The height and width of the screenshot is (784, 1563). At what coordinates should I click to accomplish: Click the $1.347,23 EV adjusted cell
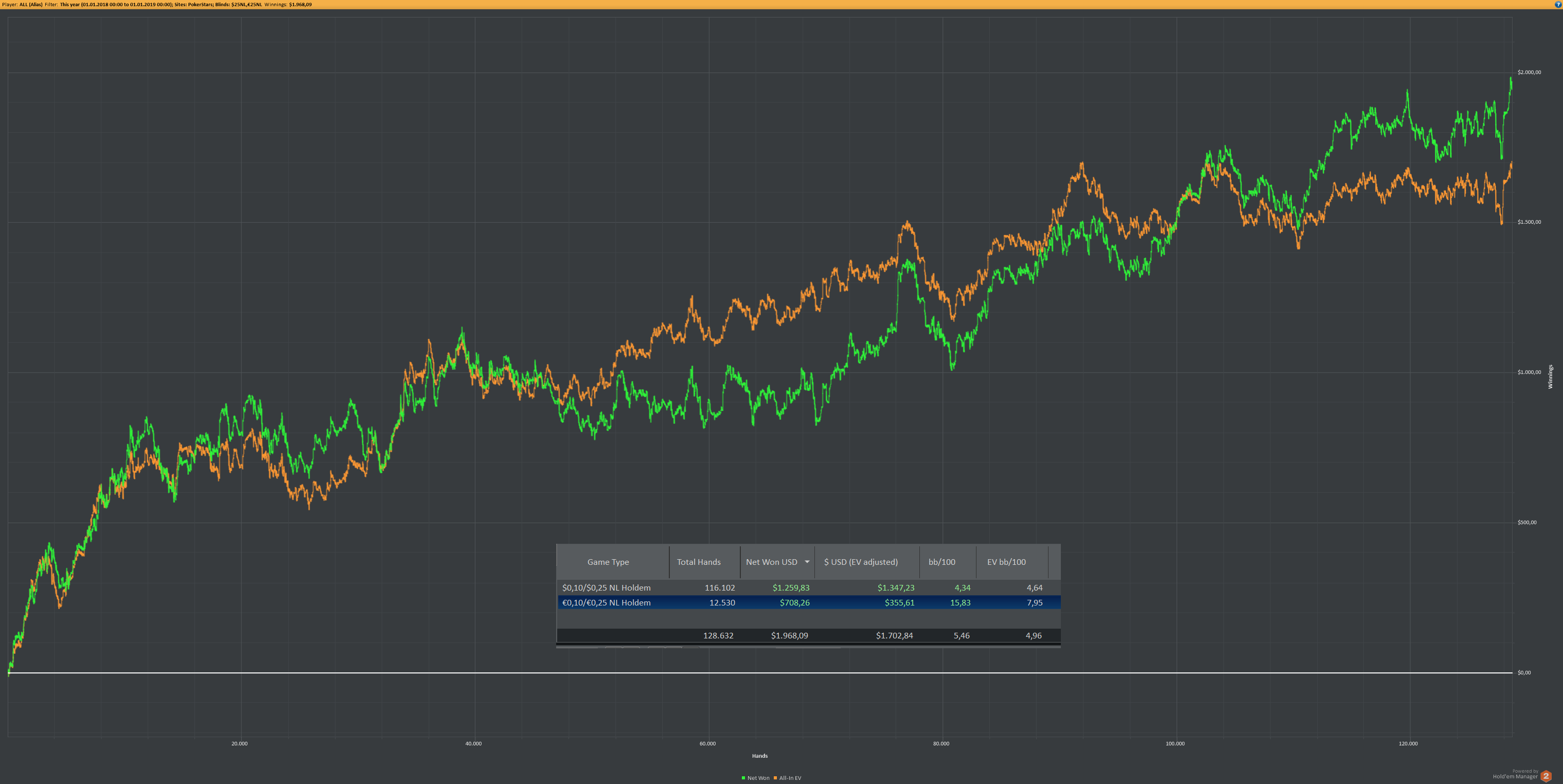[x=896, y=587]
